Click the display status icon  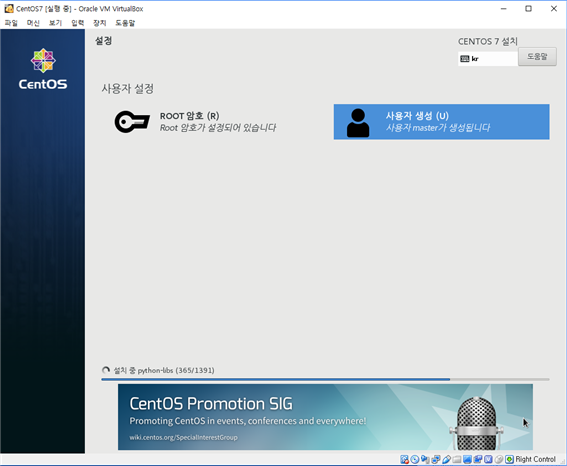(x=467, y=459)
